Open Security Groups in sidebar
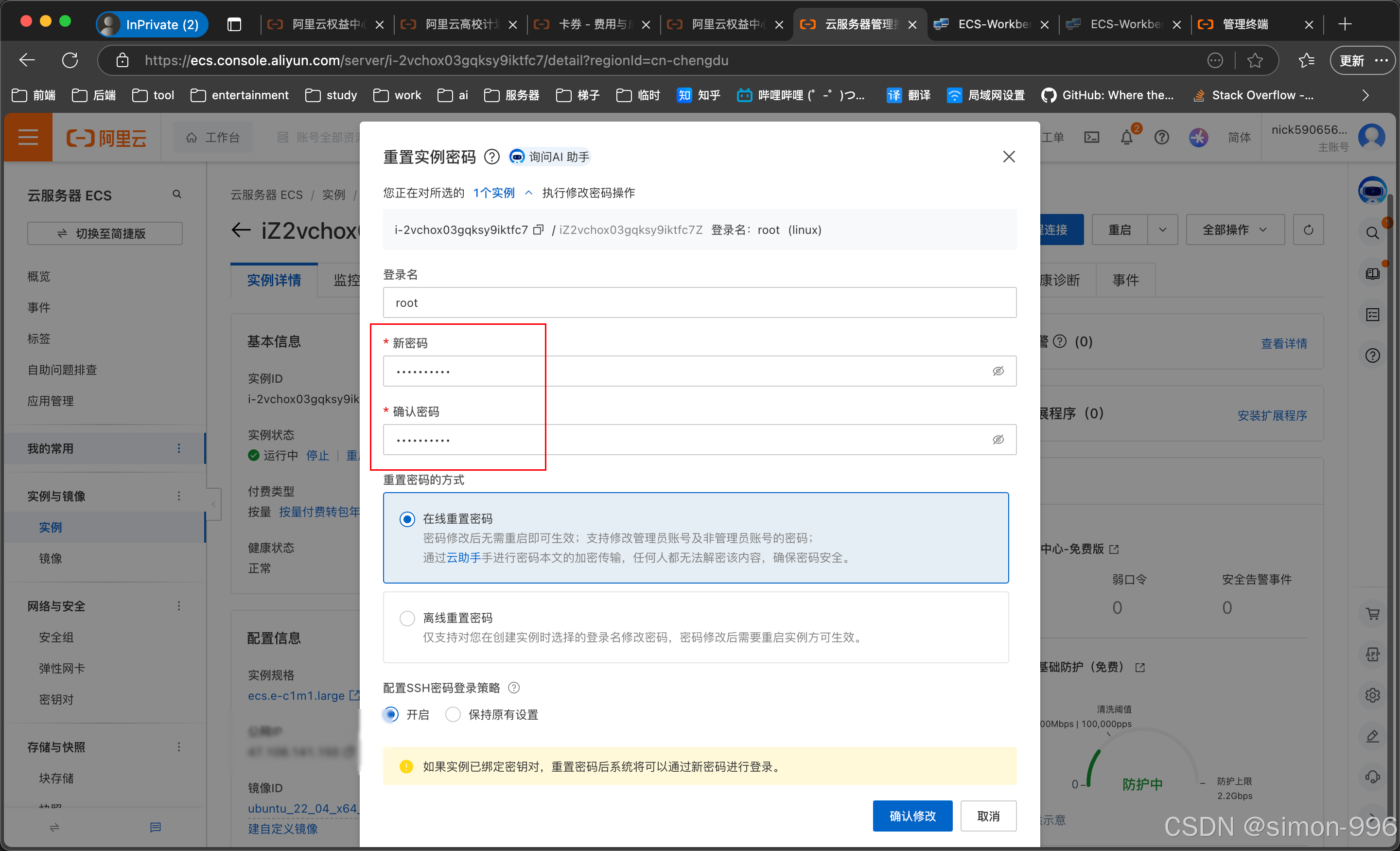1400x851 pixels. pyautogui.click(x=56, y=637)
